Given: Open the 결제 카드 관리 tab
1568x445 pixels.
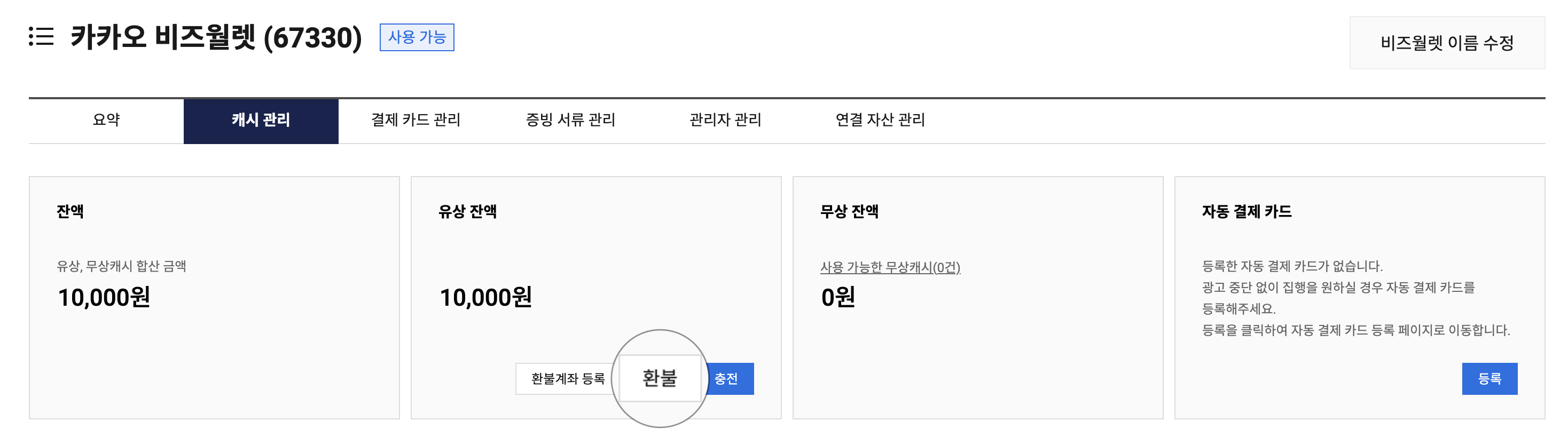Looking at the screenshot, I should click(x=415, y=121).
